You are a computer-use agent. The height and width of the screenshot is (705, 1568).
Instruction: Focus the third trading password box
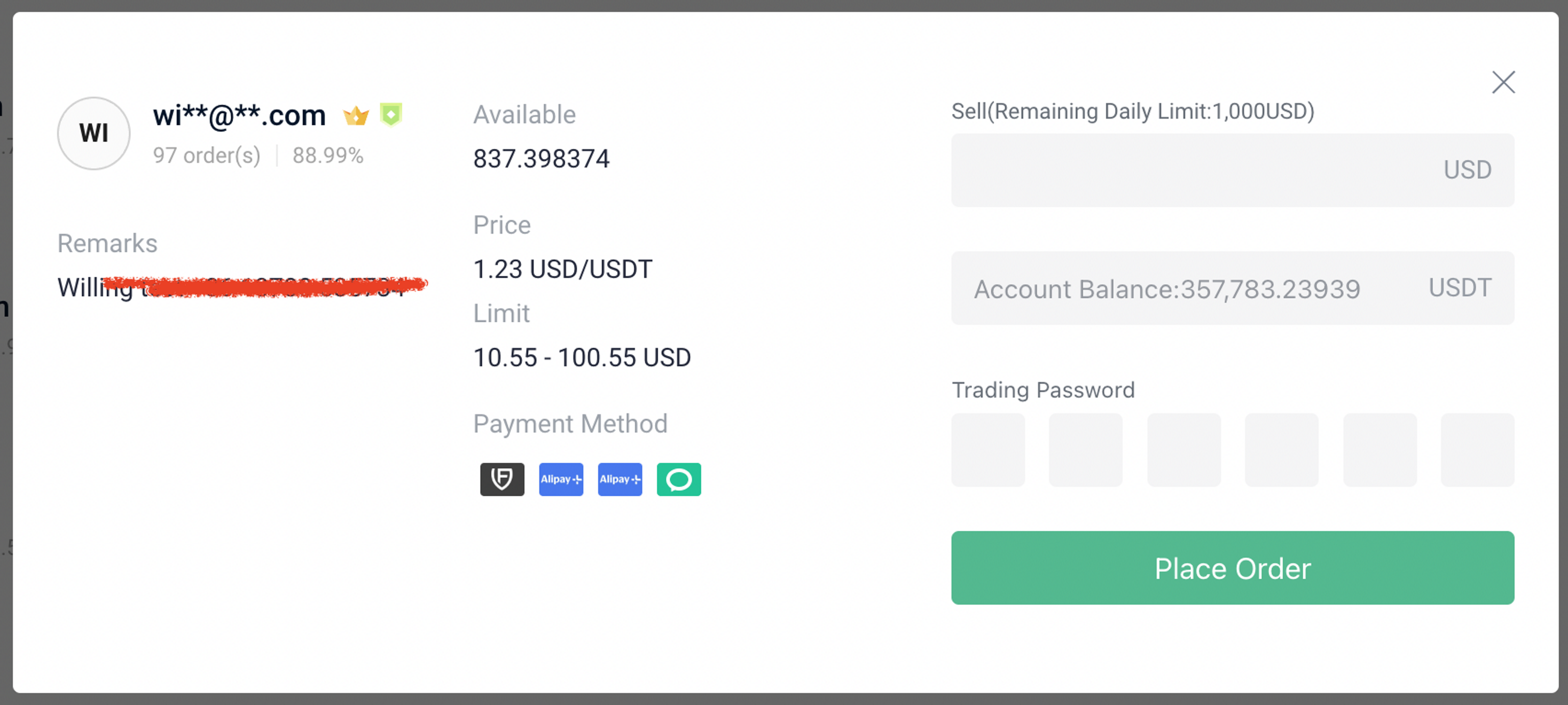(1184, 450)
